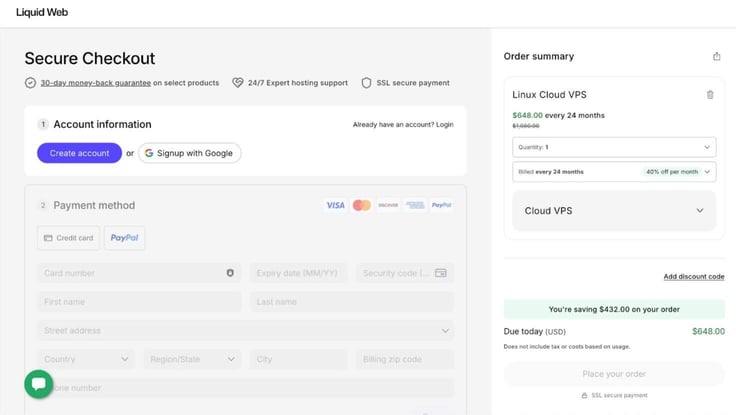Click the Order summary heading
Screen dimensions: 736x415
(x=539, y=56)
